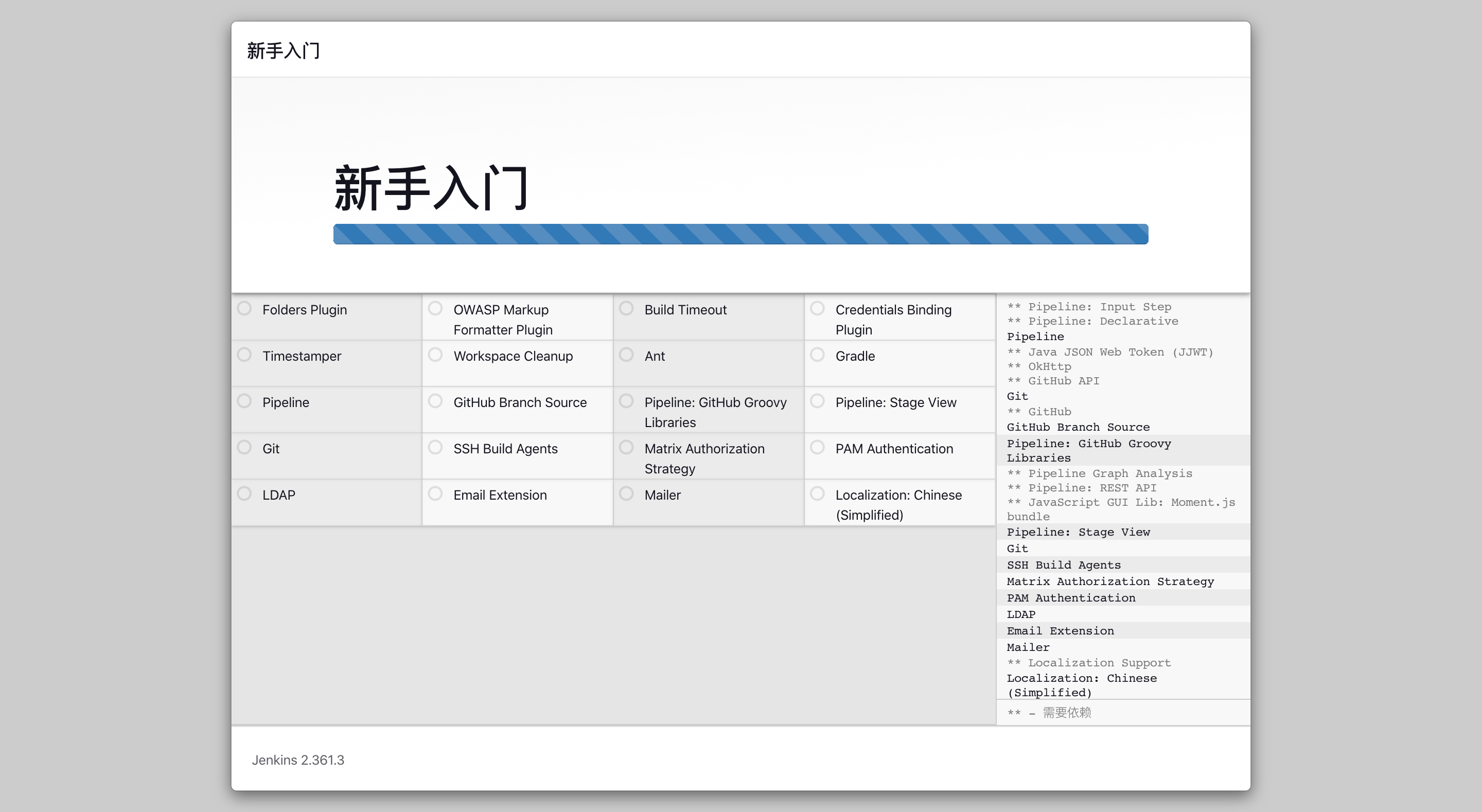Click the status circle beside PAM Authentication
This screenshot has height=812, width=1482.
click(x=818, y=447)
